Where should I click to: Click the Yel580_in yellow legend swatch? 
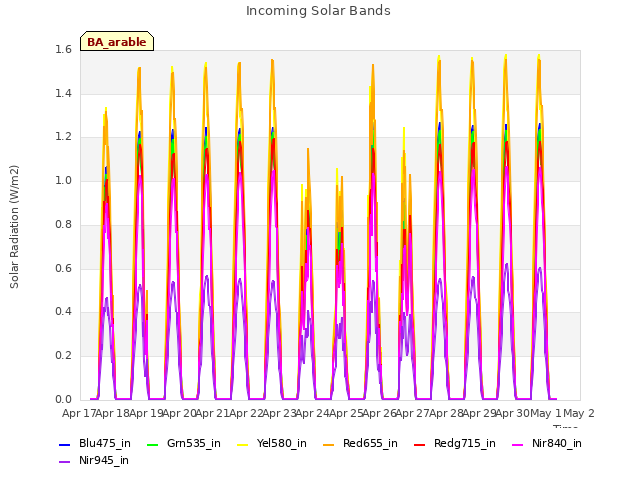tap(242, 444)
